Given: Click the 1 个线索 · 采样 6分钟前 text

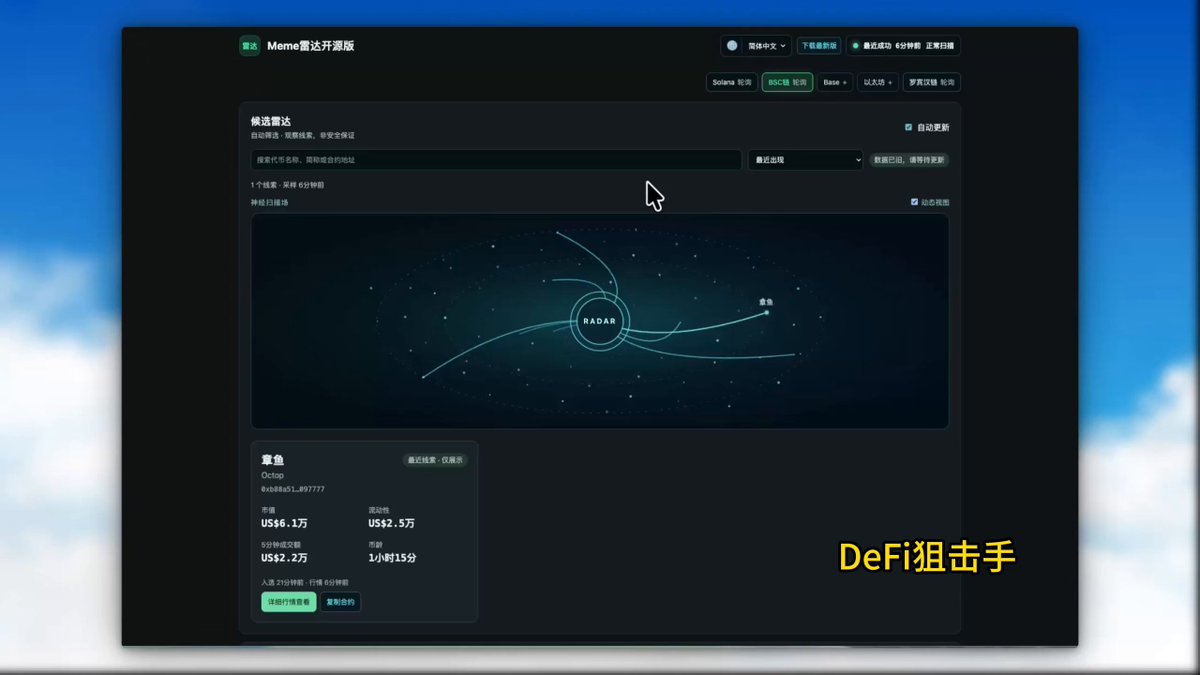Looking at the screenshot, I should 287,185.
